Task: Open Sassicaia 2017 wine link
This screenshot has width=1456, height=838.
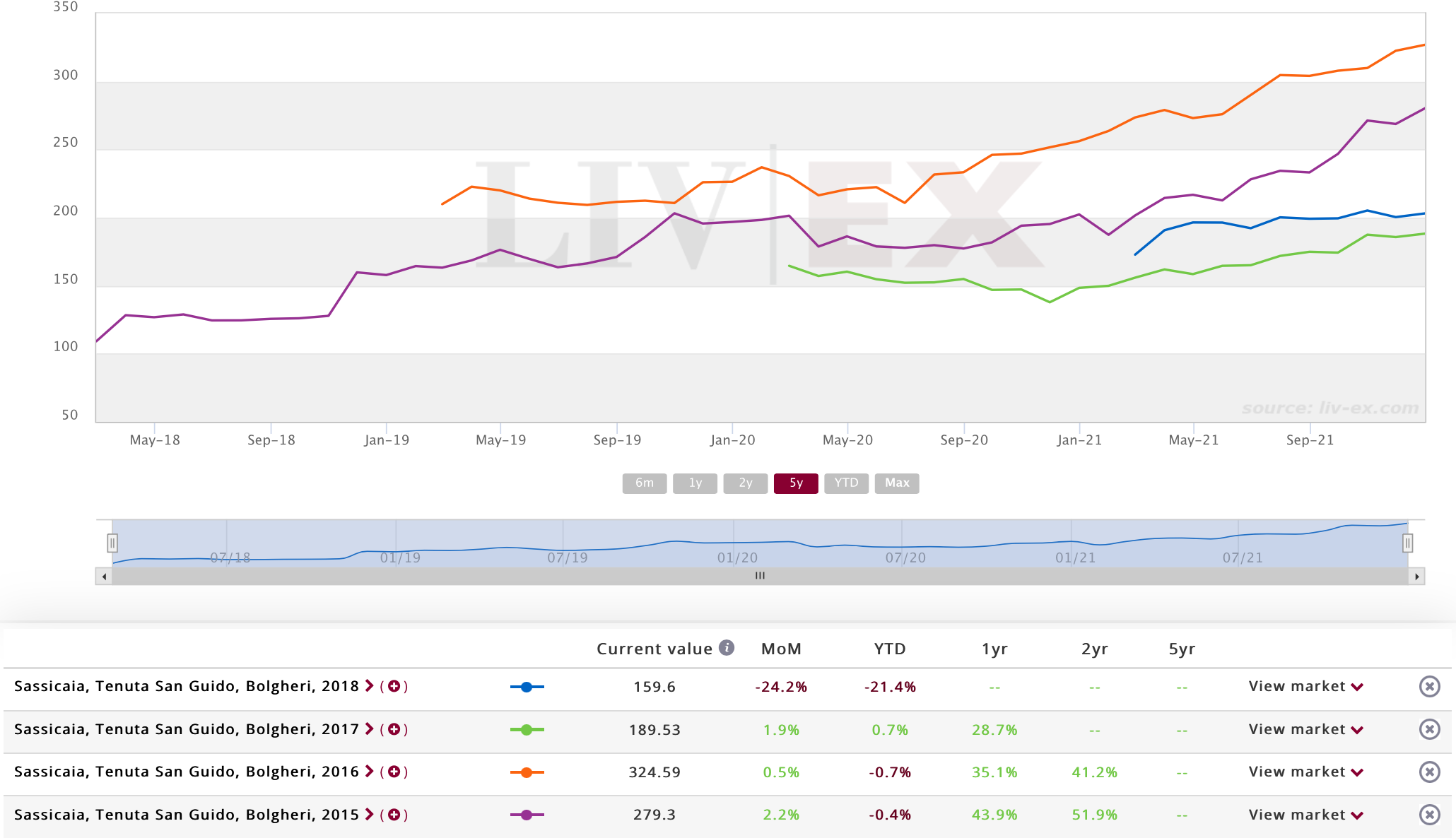Action: (x=194, y=729)
